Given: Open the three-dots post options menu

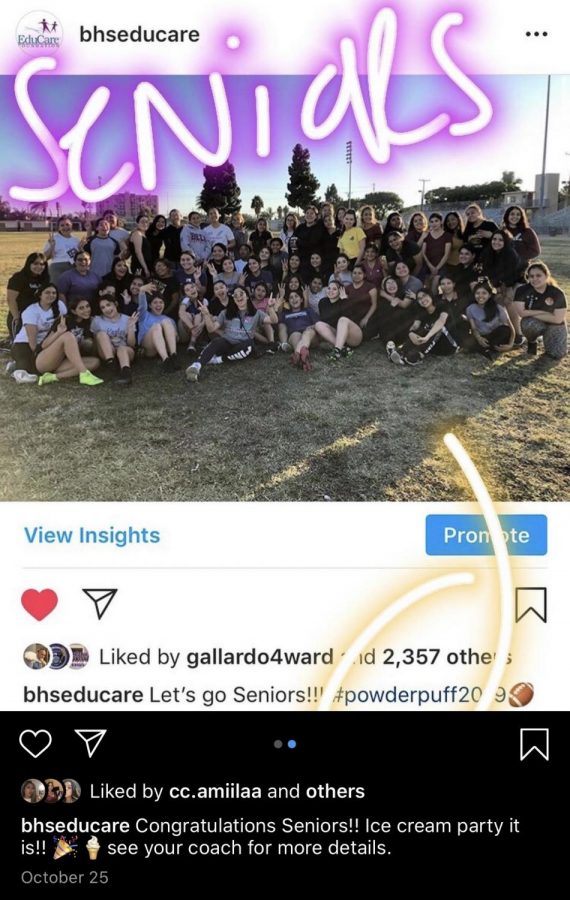Looking at the screenshot, I should pyautogui.click(x=536, y=34).
